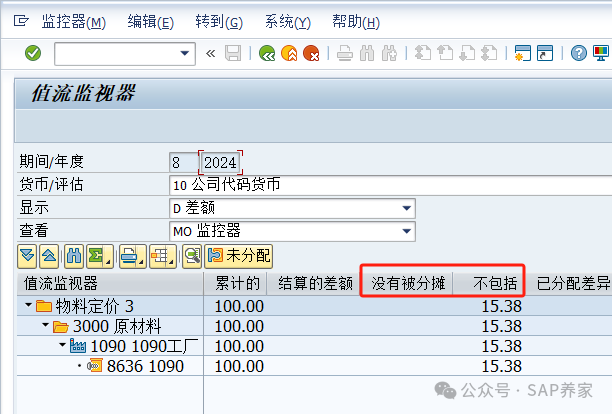Click the 累计的 column header

pos(235,283)
